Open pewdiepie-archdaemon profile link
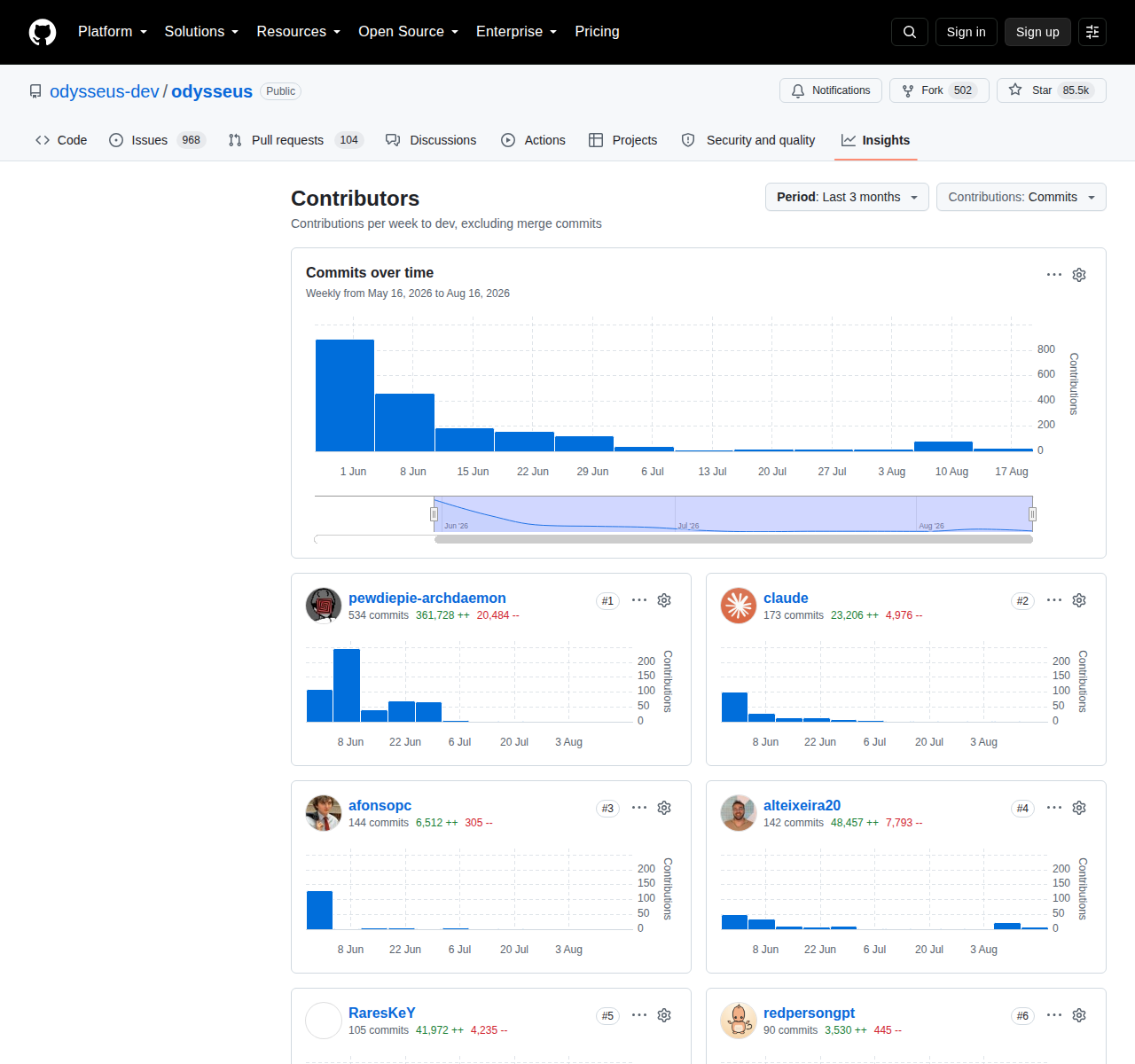1135x1064 pixels. (427, 598)
